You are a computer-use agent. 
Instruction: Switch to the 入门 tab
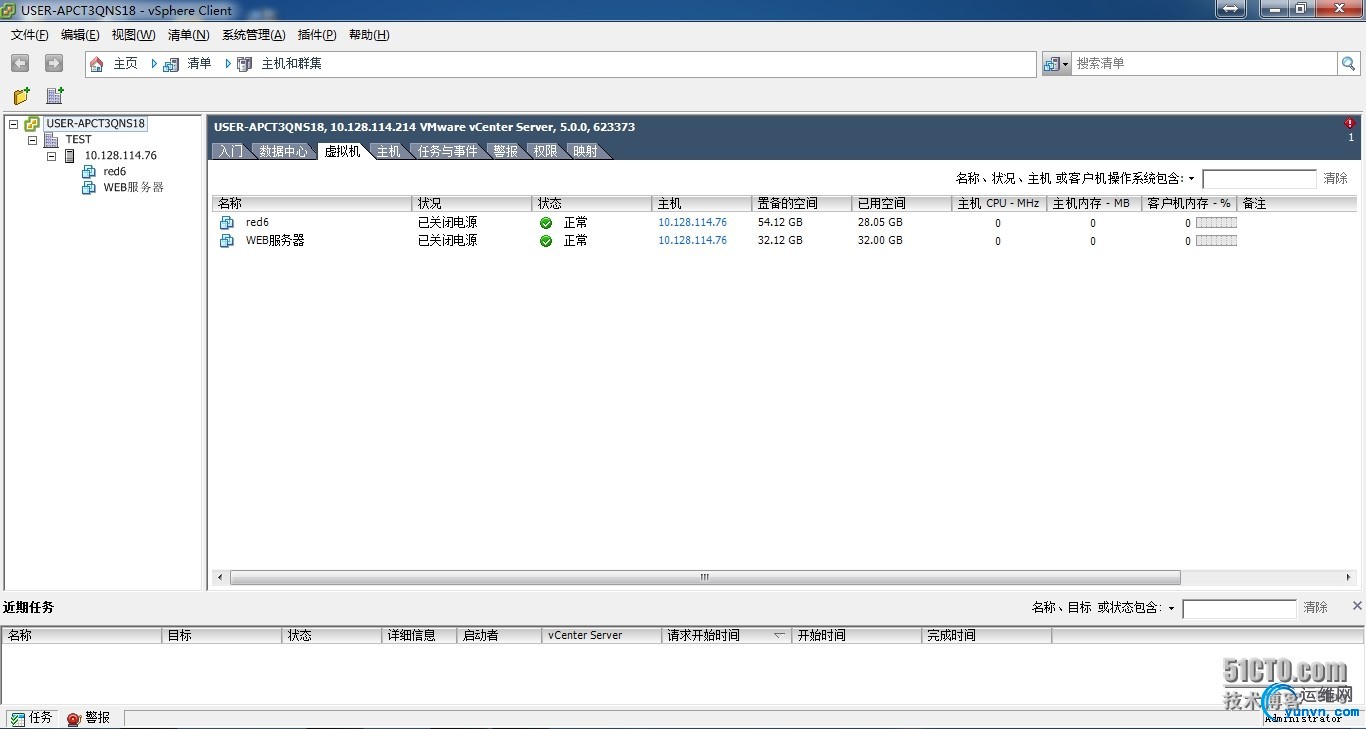[x=230, y=152]
